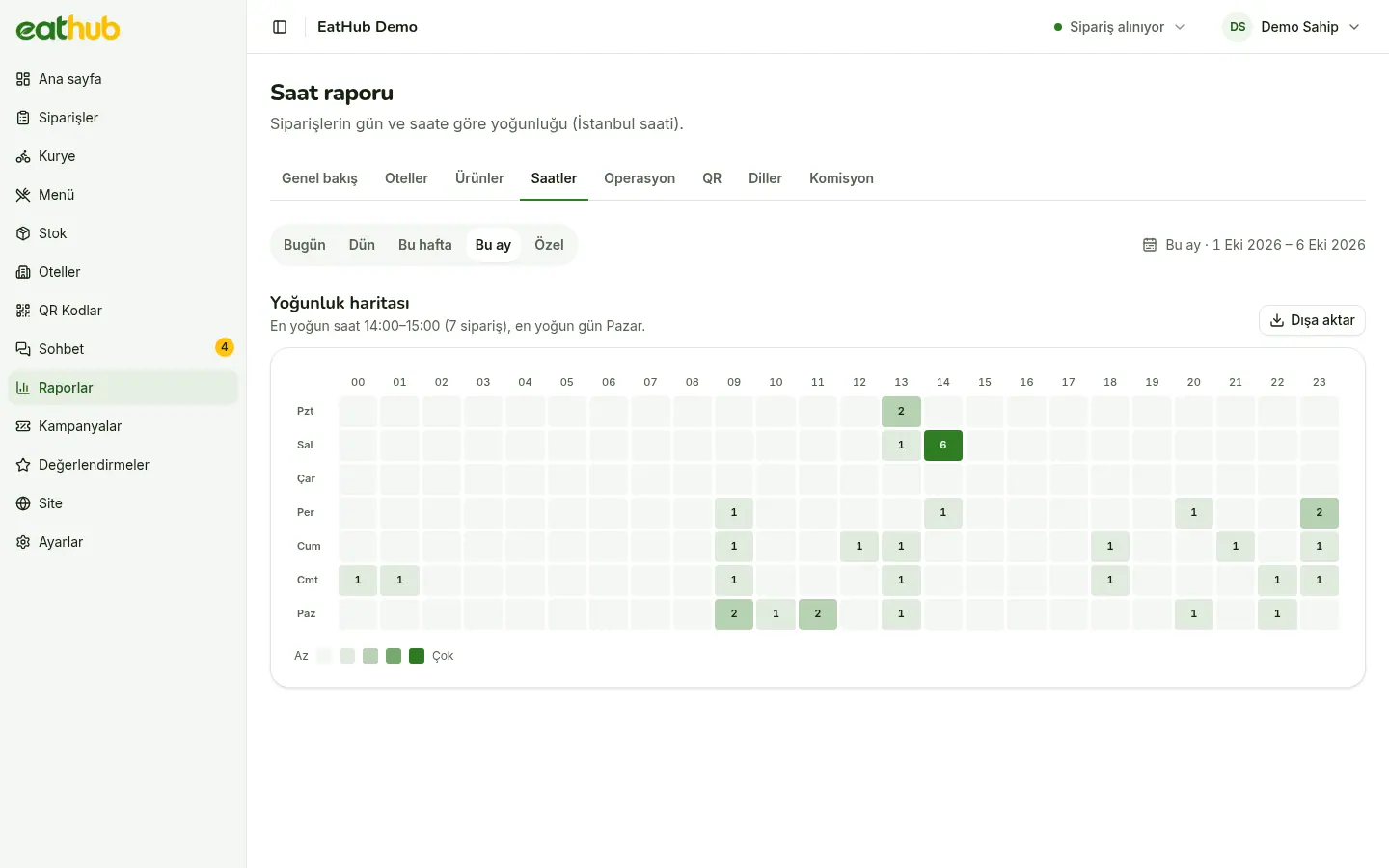1389x868 pixels.
Task: Open the Oteller building icon
Action: (x=23, y=272)
